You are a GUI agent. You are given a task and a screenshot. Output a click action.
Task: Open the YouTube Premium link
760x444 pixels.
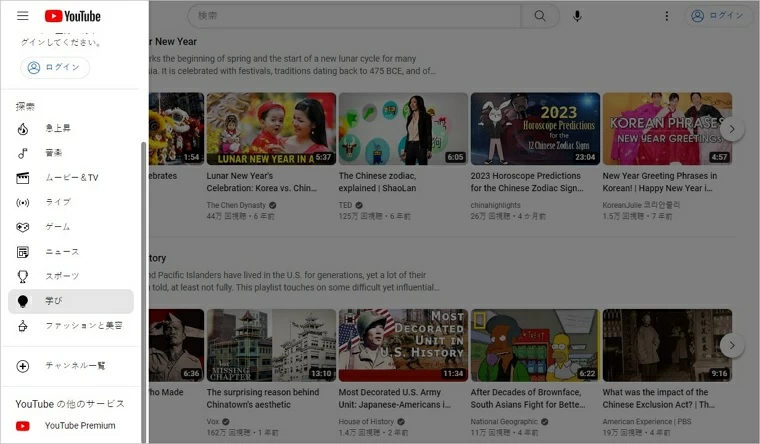[71, 426]
